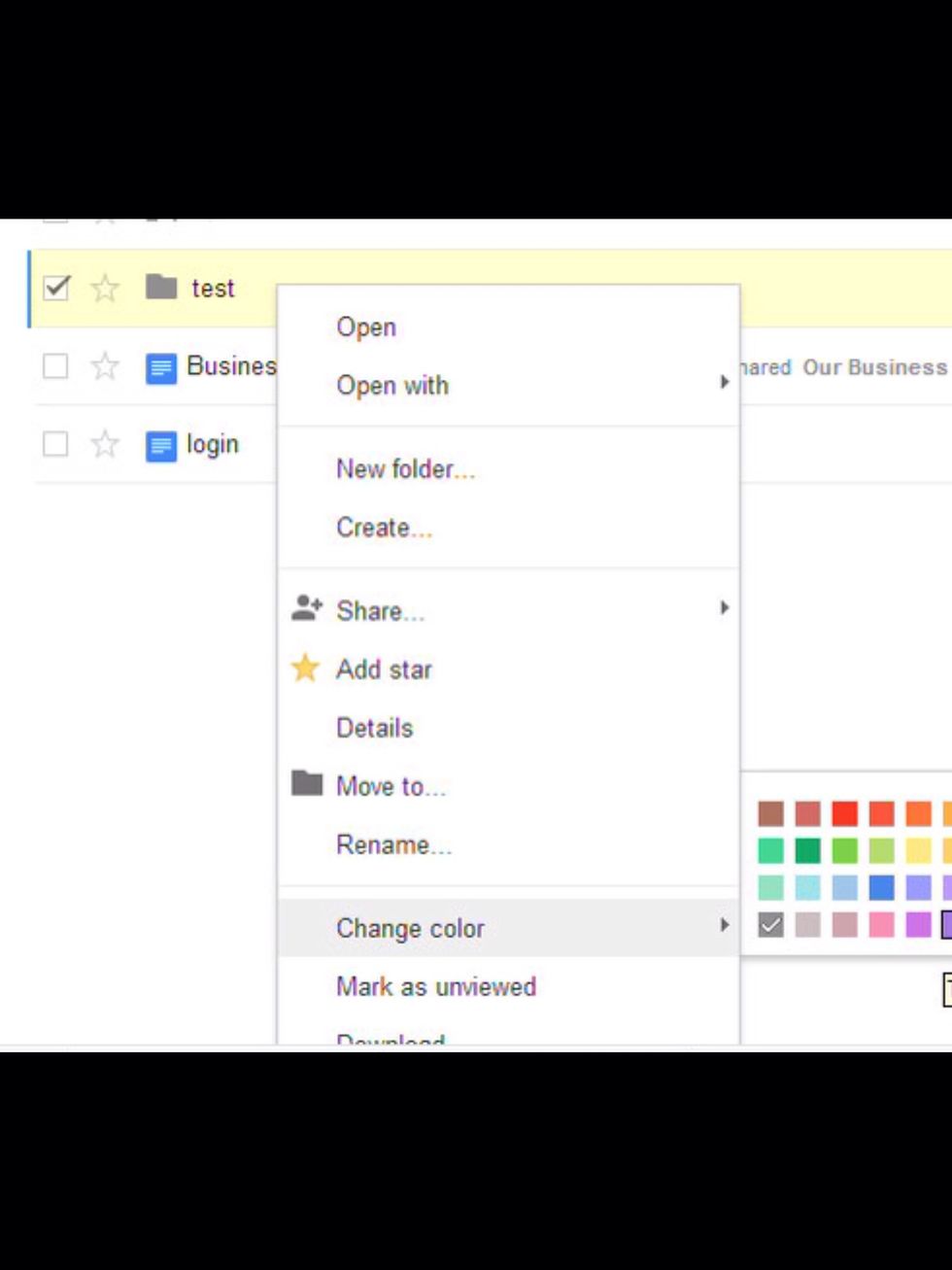
Task: Click the blue document icon for "login"
Action: tap(158, 444)
